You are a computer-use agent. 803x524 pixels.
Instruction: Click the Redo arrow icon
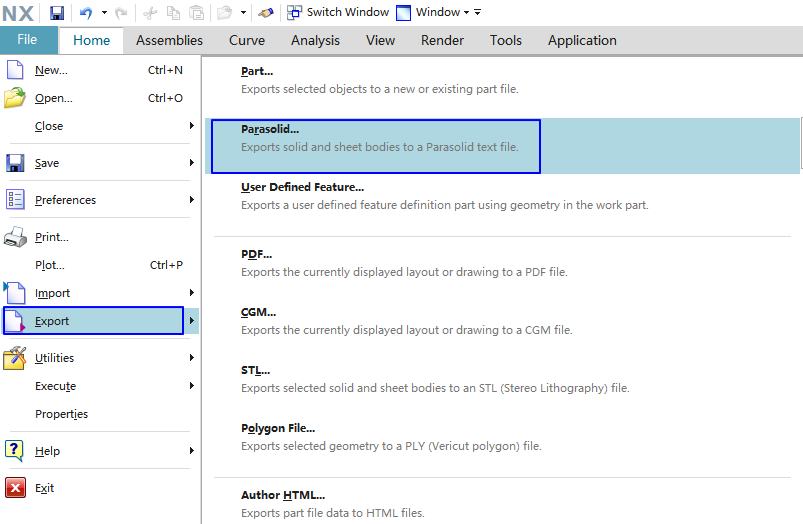pyautogui.click(x=121, y=13)
